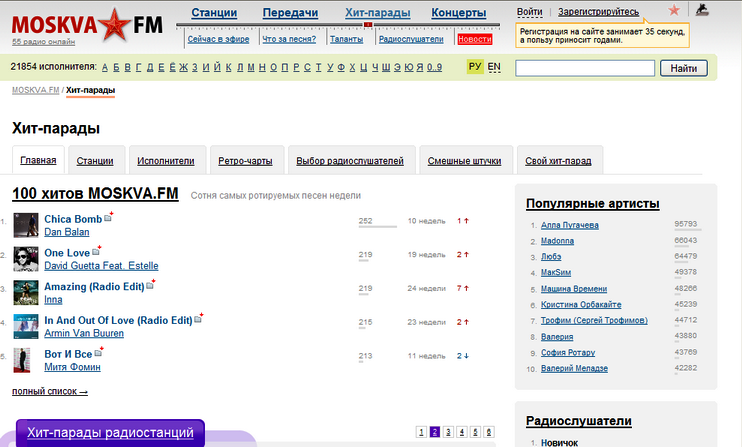Screen dimensions: 742x447
Task: Open 55 радио онлайн link
Action: click(44, 42)
